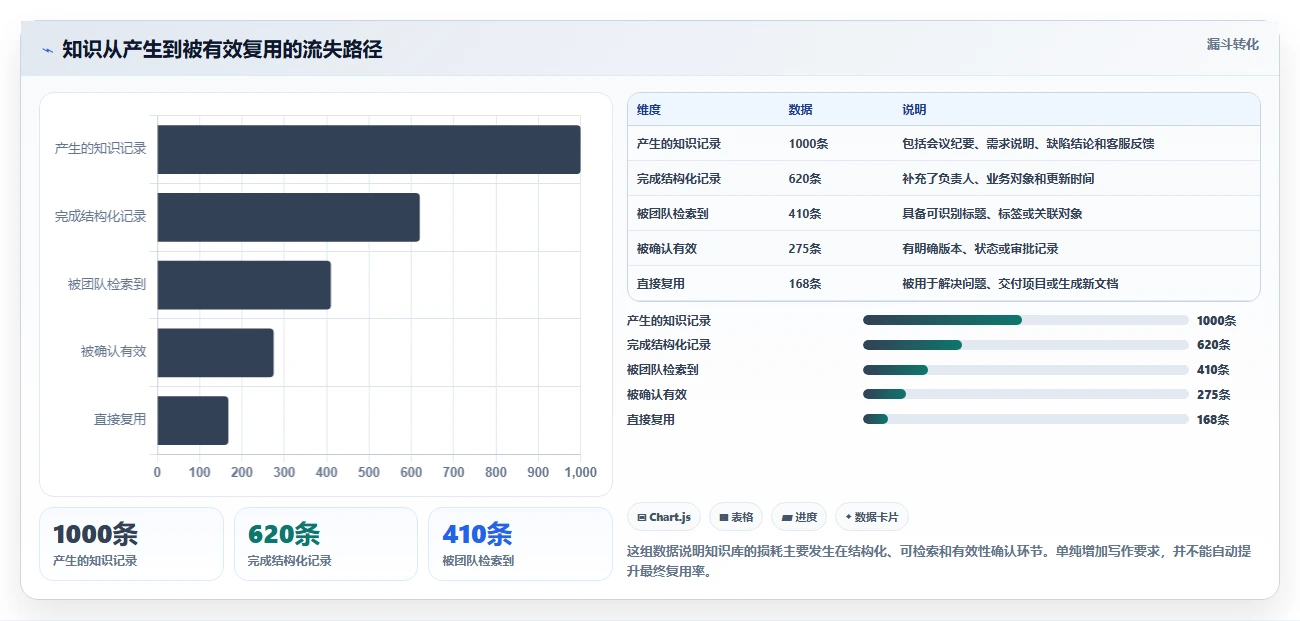Click the 产生的知识记录 bar in chart

(x=369, y=149)
